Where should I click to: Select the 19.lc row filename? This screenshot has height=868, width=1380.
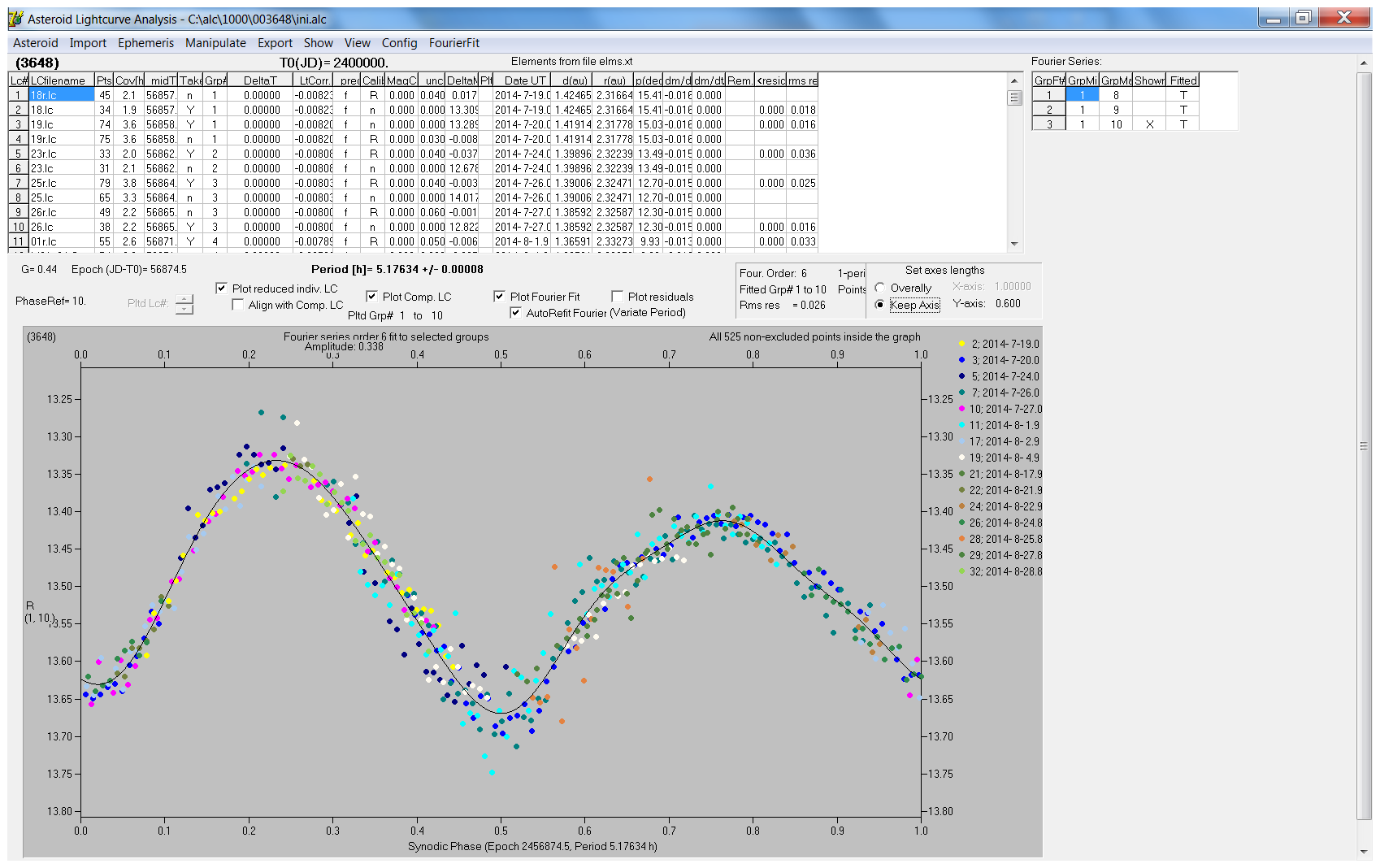point(62,124)
